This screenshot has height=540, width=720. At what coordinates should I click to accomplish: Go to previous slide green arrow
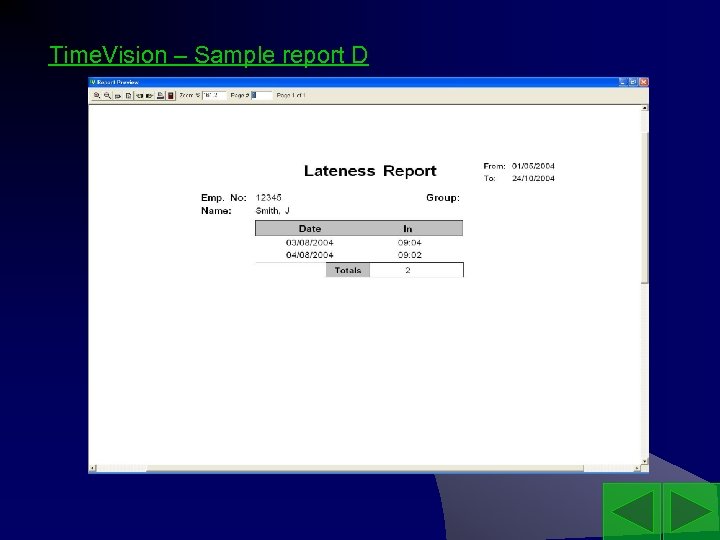632,512
